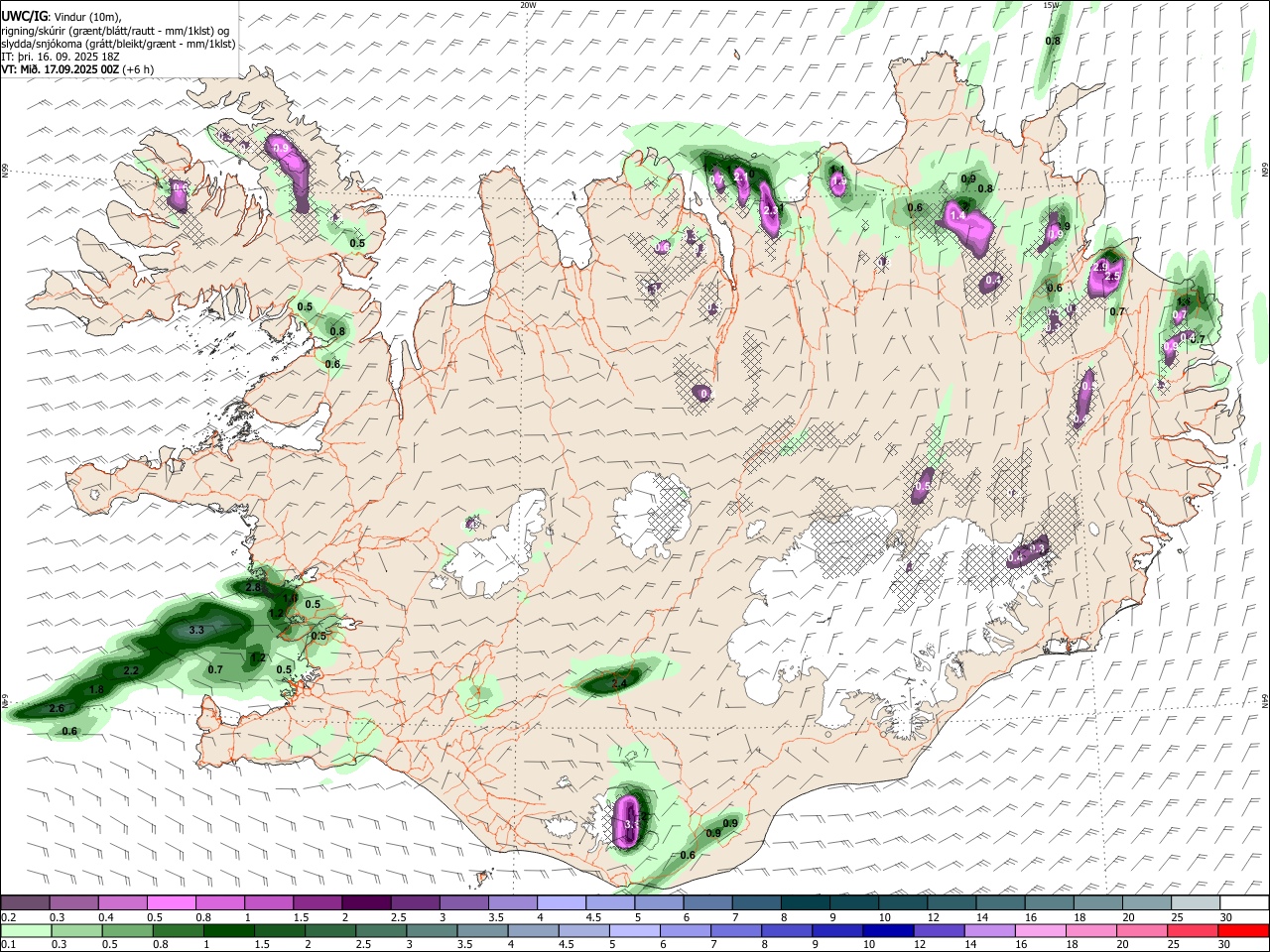Pick the darkest green rain swatch between 1 and 1.5

[x=227, y=930]
